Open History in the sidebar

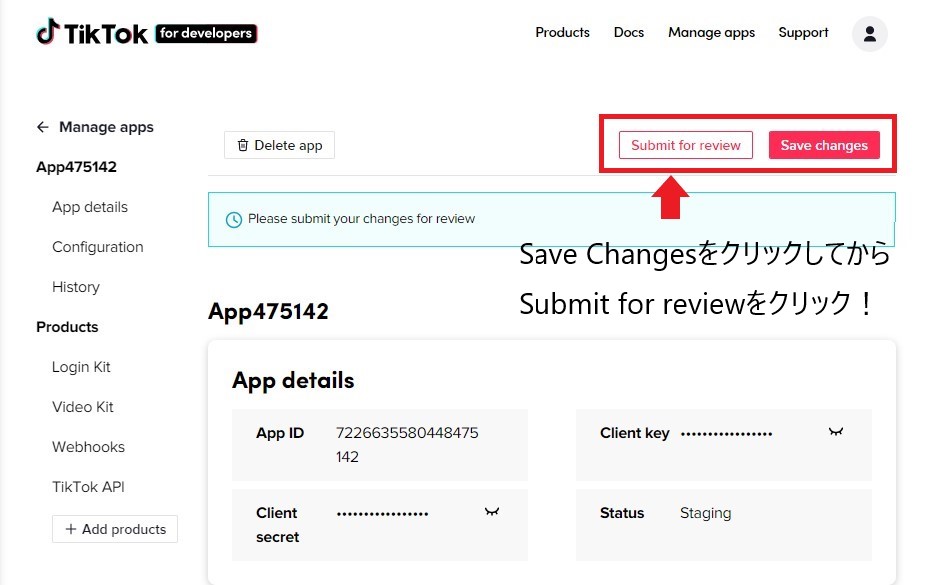pos(76,287)
